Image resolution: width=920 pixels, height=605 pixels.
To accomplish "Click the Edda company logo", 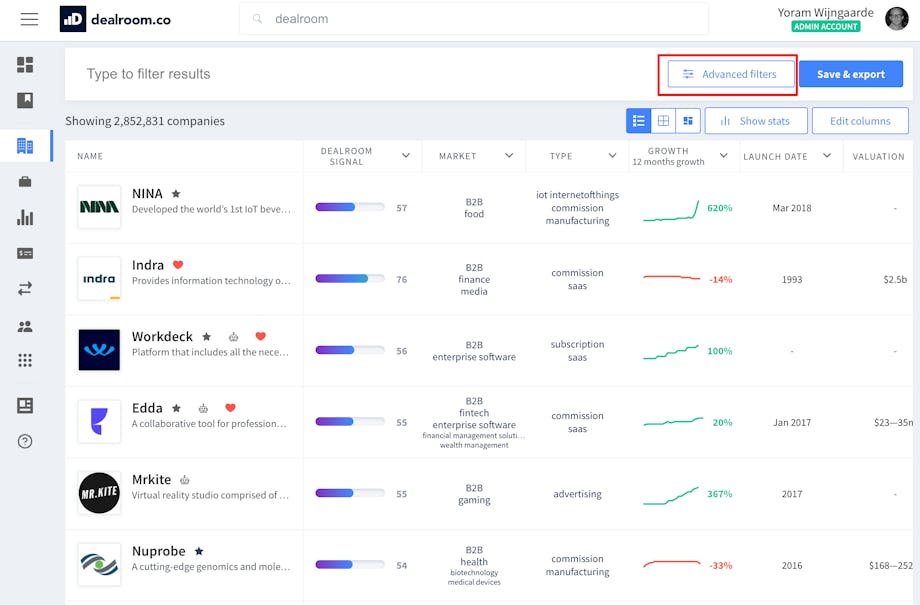I will 99,421.
